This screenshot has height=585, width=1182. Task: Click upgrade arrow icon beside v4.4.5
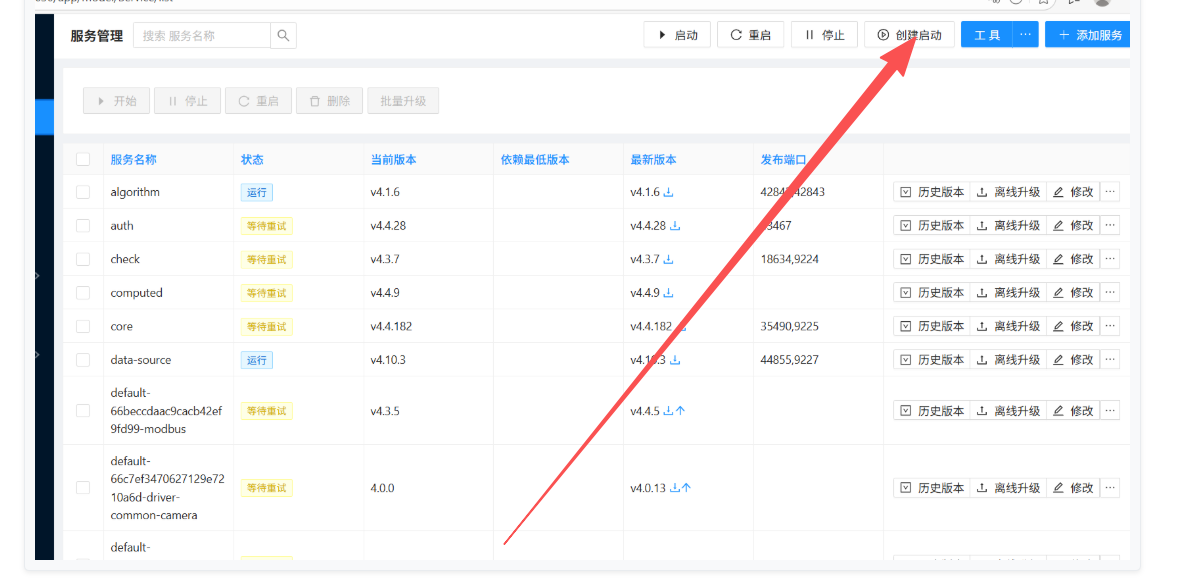[681, 411]
